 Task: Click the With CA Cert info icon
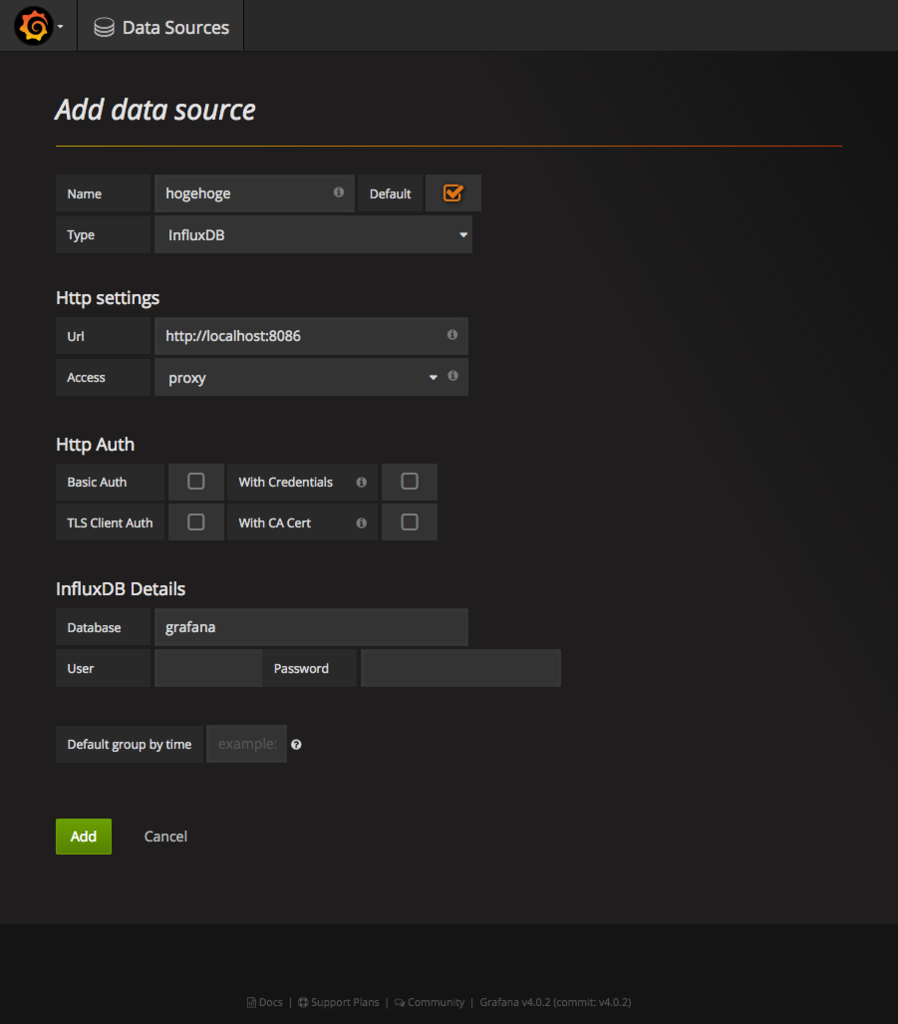[361, 523]
